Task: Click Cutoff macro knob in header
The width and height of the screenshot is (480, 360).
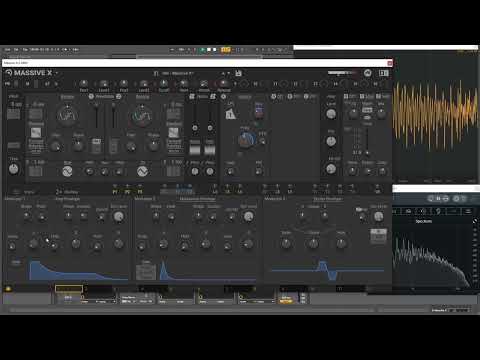Action: point(164,83)
